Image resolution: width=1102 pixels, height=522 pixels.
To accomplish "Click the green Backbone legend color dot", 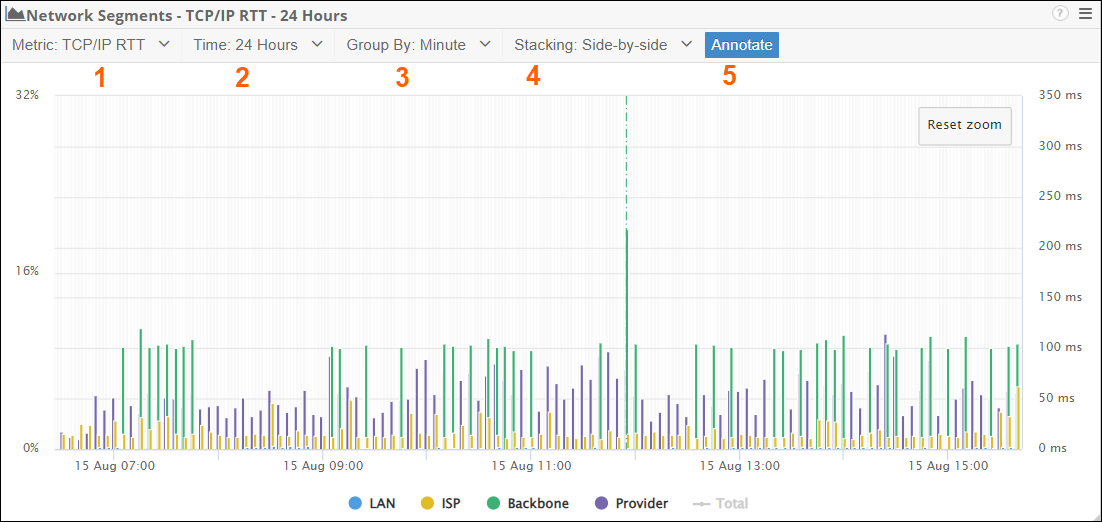I will coord(493,503).
